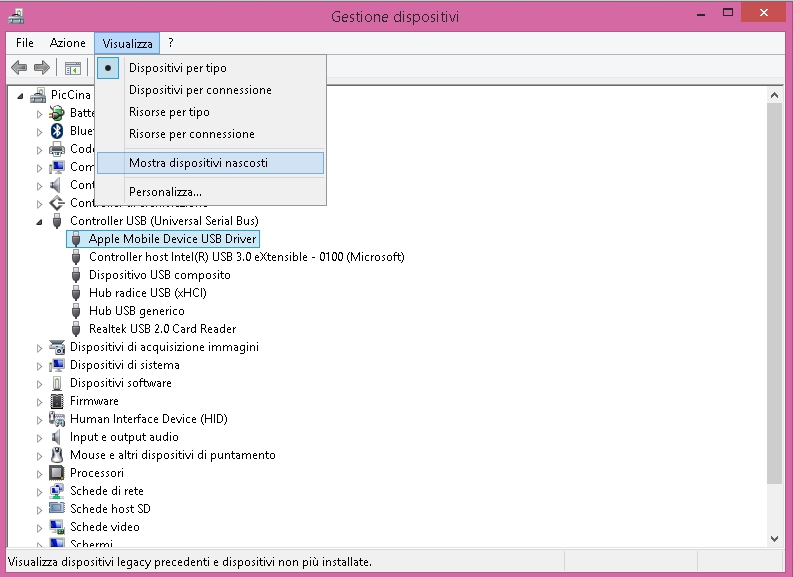Enable Mostra dispositivi nascosti

click(x=198, y=162)
